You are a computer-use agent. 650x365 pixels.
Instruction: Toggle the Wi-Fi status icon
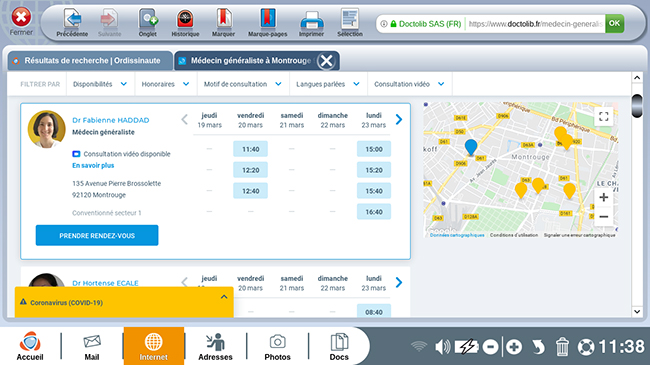pyautogui.click(x=419, y=347)
